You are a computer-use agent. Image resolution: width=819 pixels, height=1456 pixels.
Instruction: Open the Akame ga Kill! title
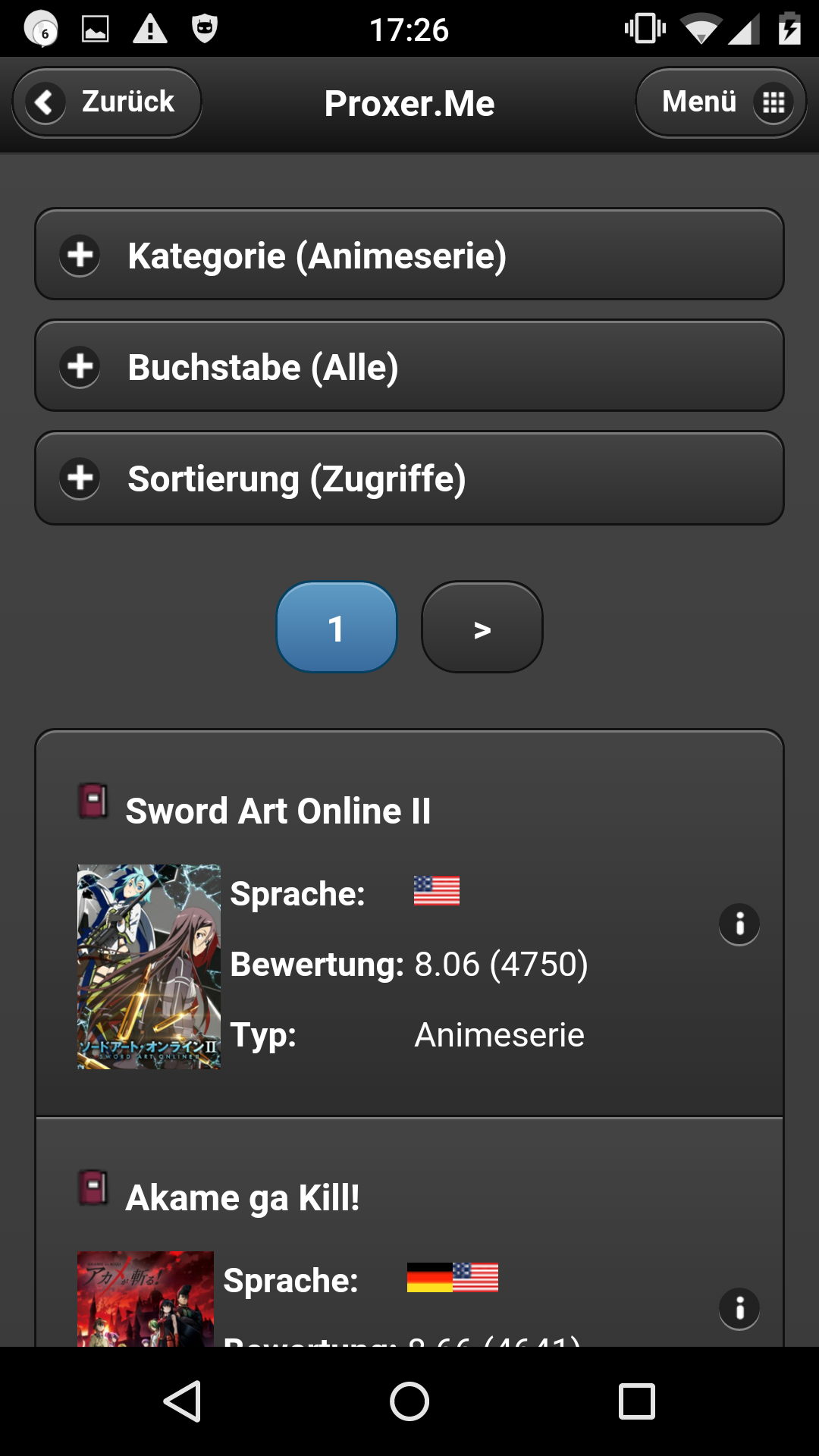243,1198
